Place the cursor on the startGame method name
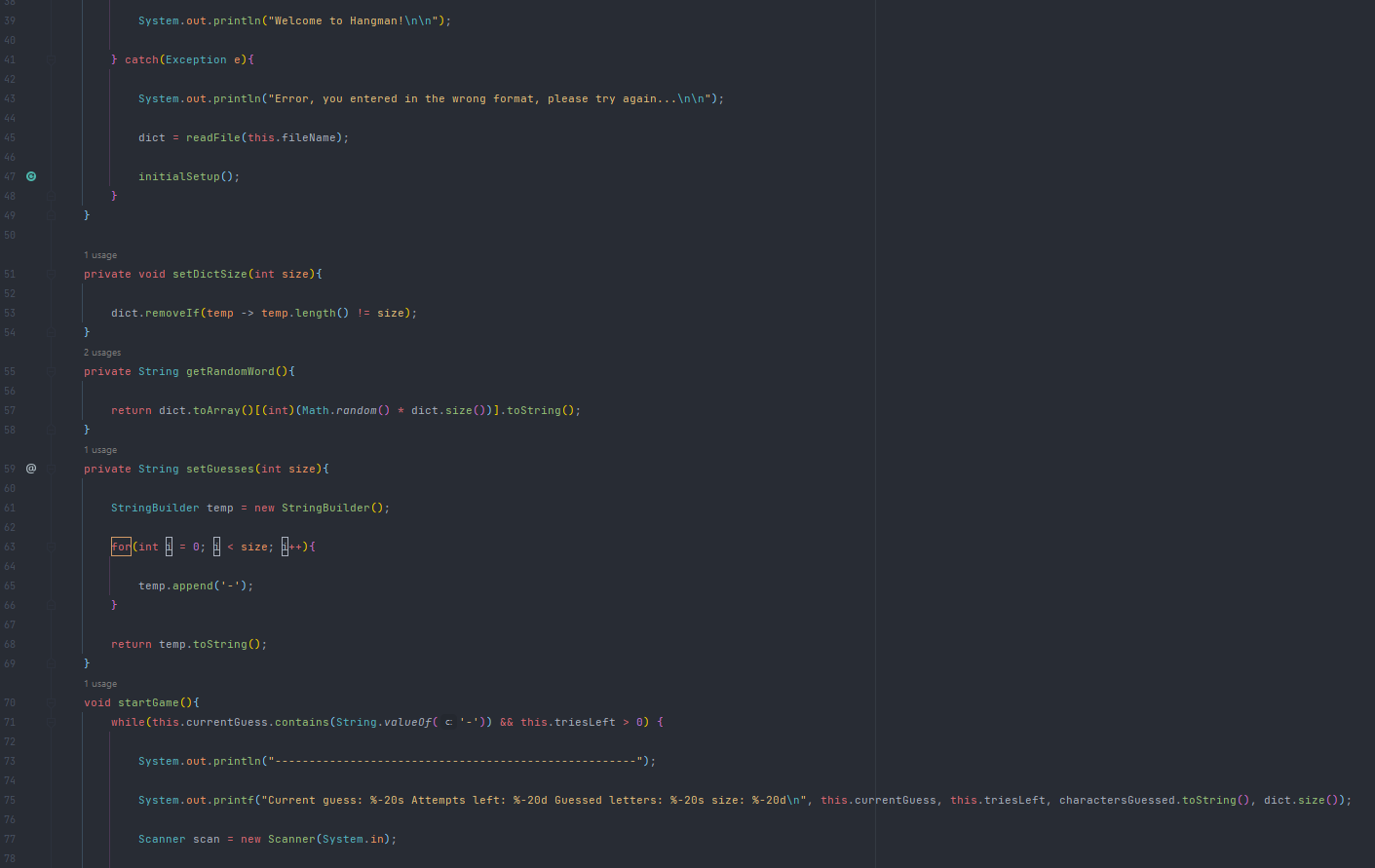The width and height of the screenshot is (1375, 868). (148, 702)
